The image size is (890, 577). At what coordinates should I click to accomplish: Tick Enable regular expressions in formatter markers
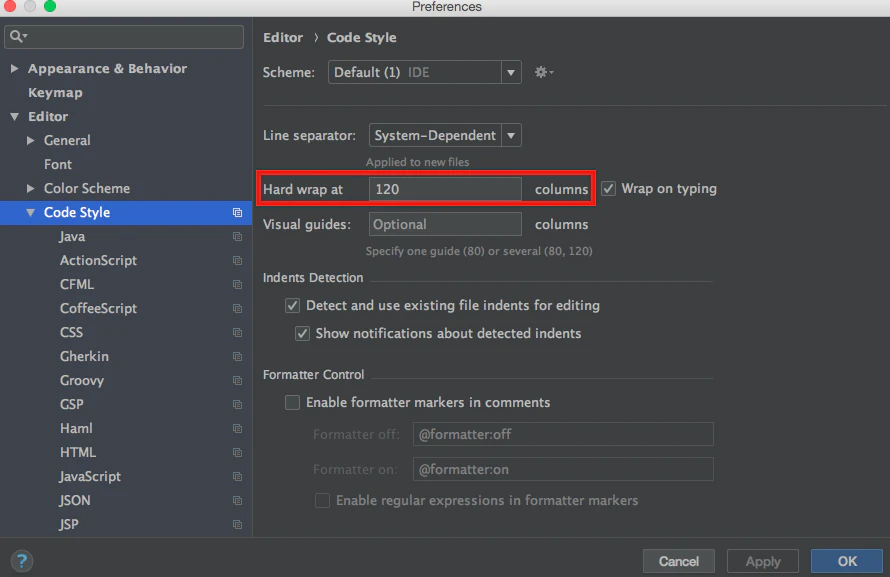click(x=322, y=500)
